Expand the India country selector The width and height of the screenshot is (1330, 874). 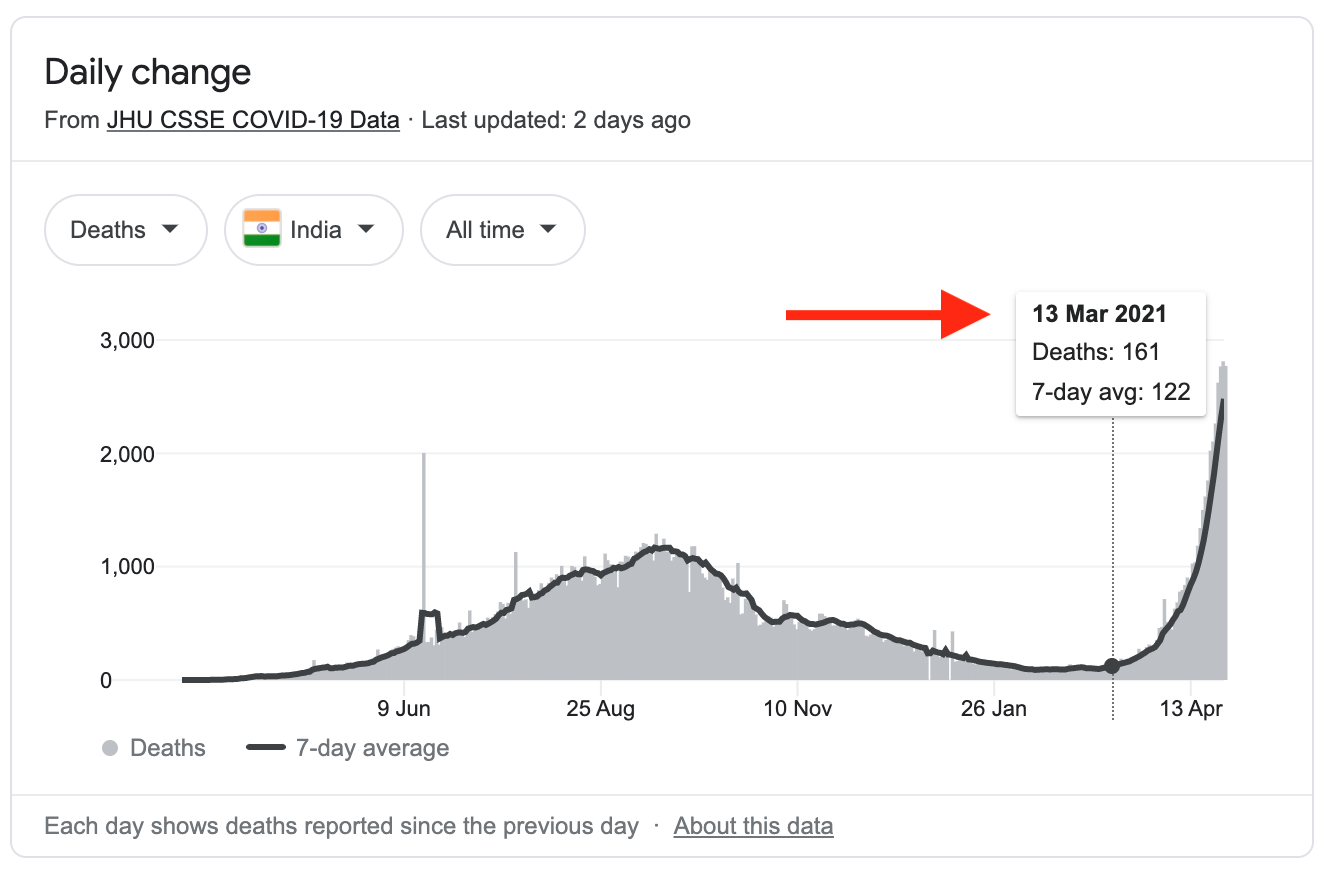(x=314, y=230)
